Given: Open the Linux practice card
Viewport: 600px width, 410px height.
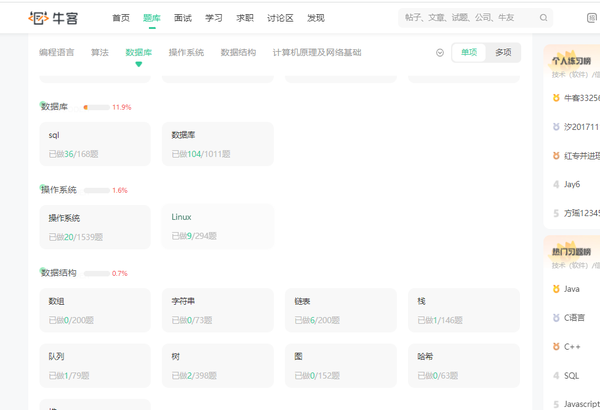Looking at the screenshot, I should coord(218,227).
